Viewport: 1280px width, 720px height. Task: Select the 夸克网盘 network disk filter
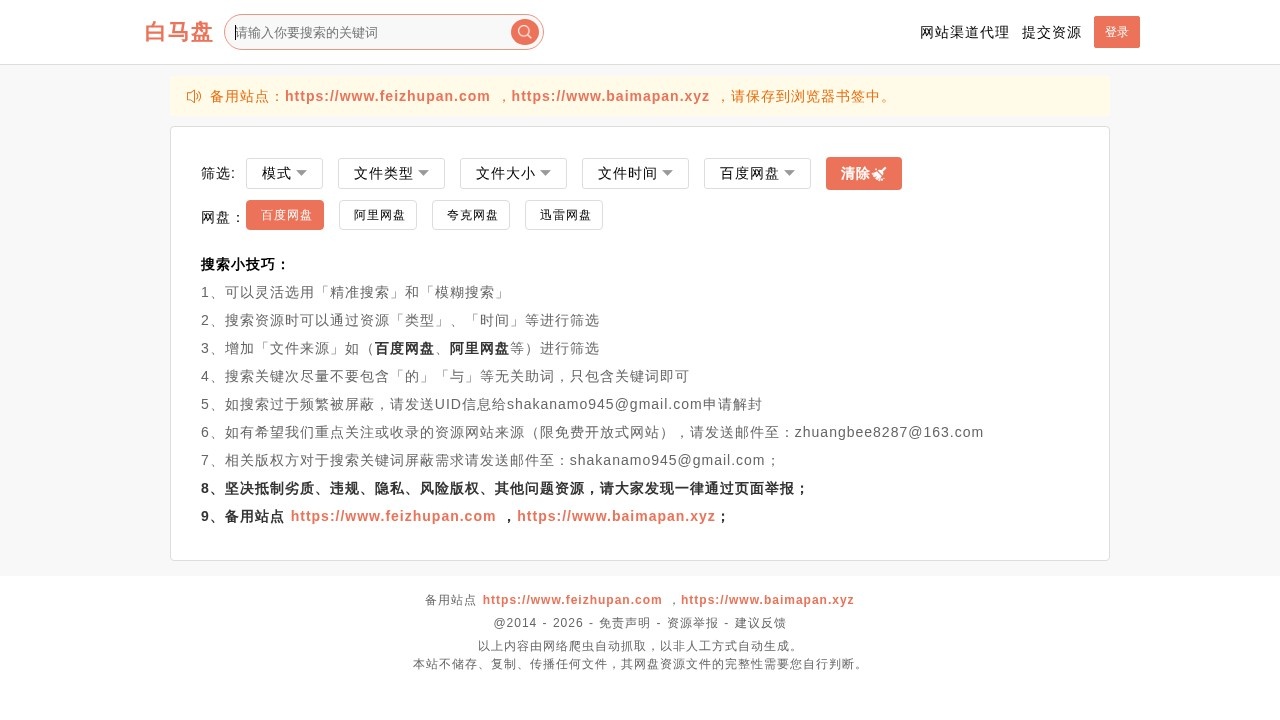pos(471,214)
